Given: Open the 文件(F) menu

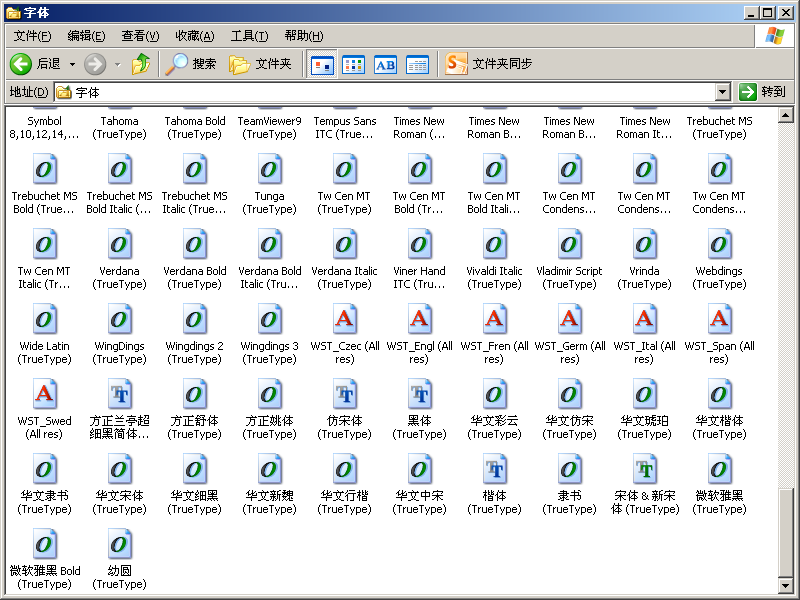Looking at the screenshot, I should click(x=32, y=36).
